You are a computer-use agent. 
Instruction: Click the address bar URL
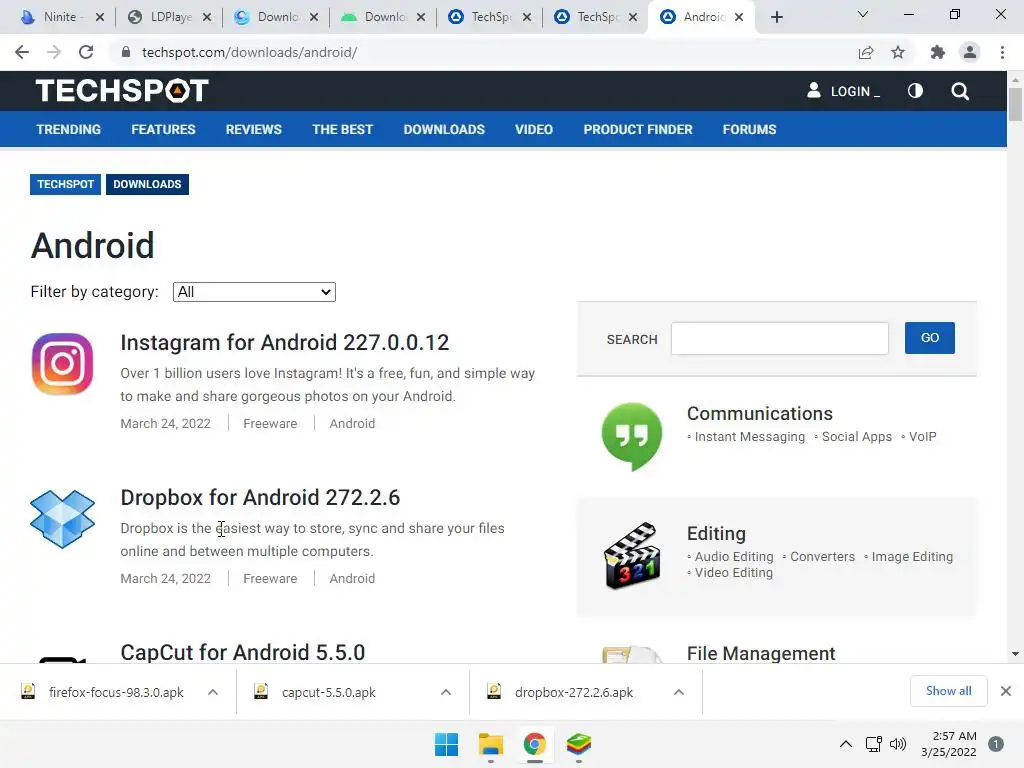coord(249,52)
